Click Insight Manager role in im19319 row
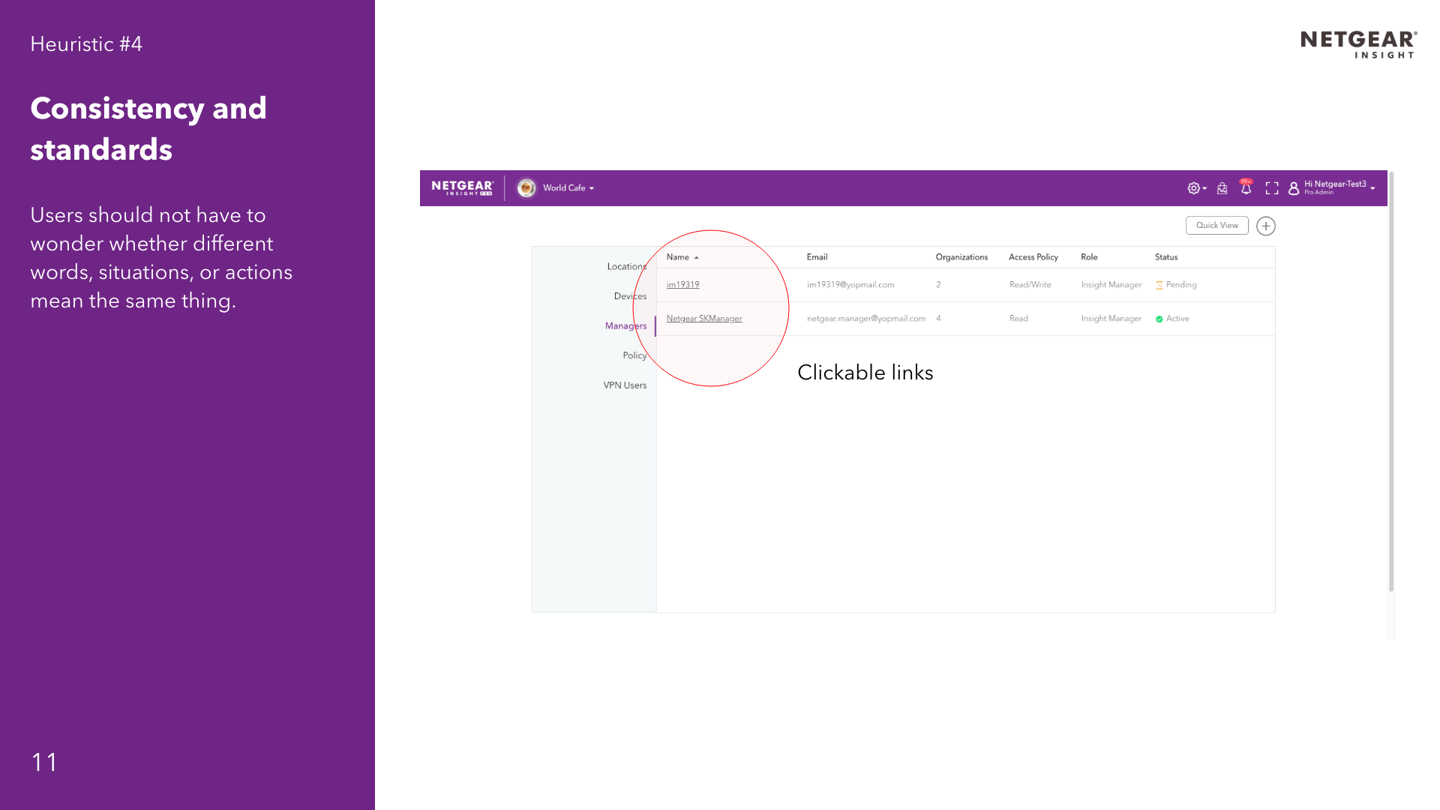Screen dimensions: 1440x810 click(1111, 285)
